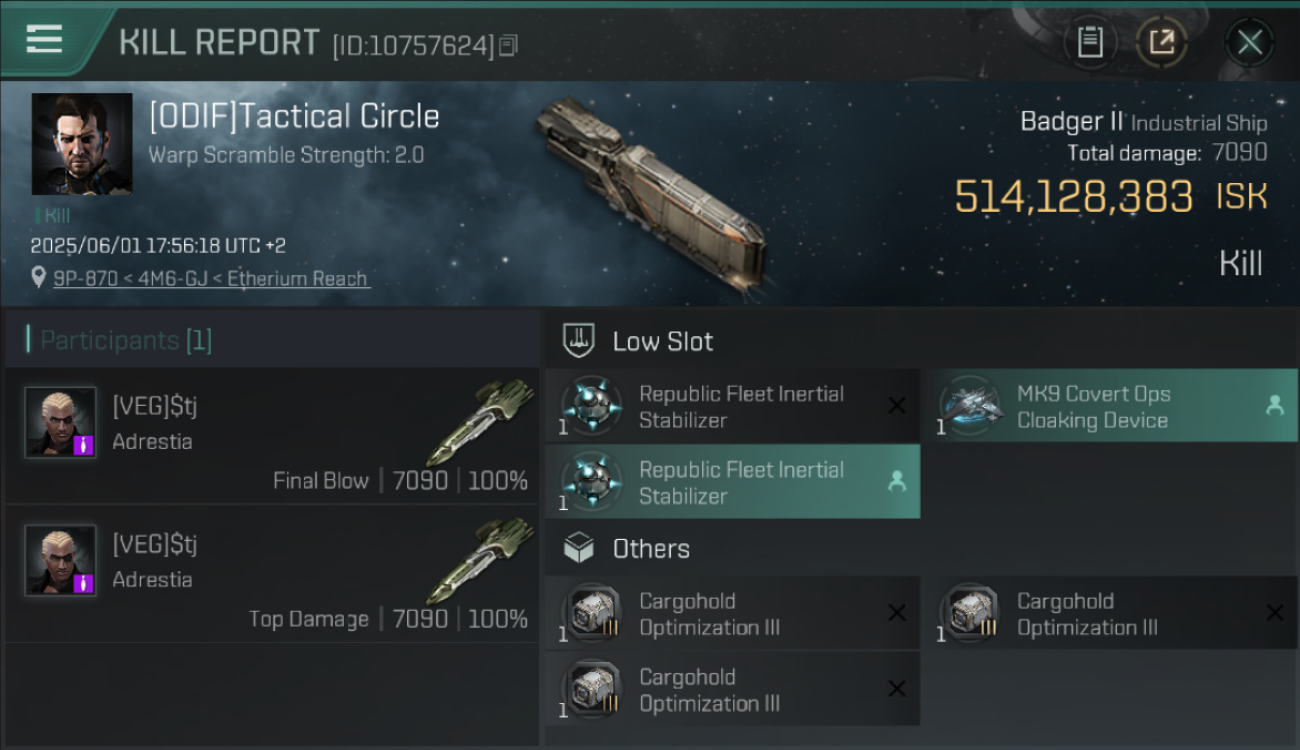Open the hamburger menu
This screenshot has height=750, width=1300.
point(44,40)
